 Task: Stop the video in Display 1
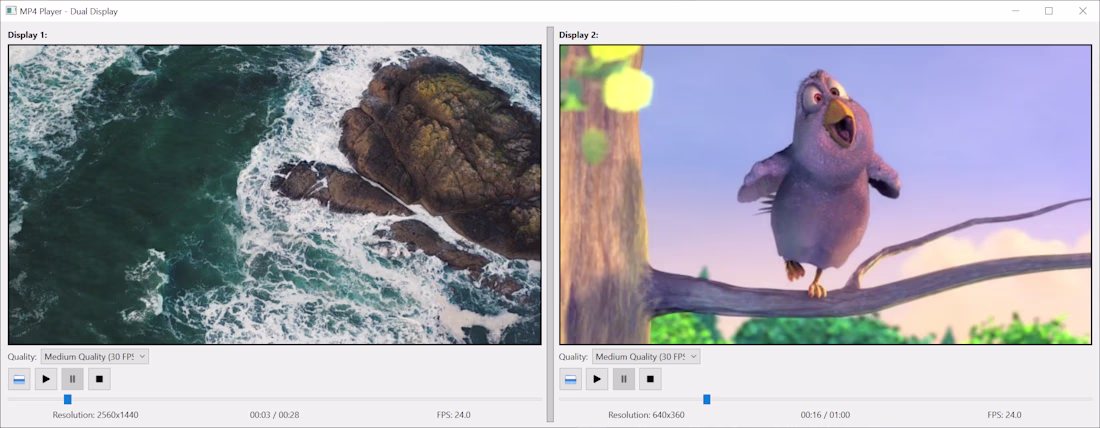[99, 379]
